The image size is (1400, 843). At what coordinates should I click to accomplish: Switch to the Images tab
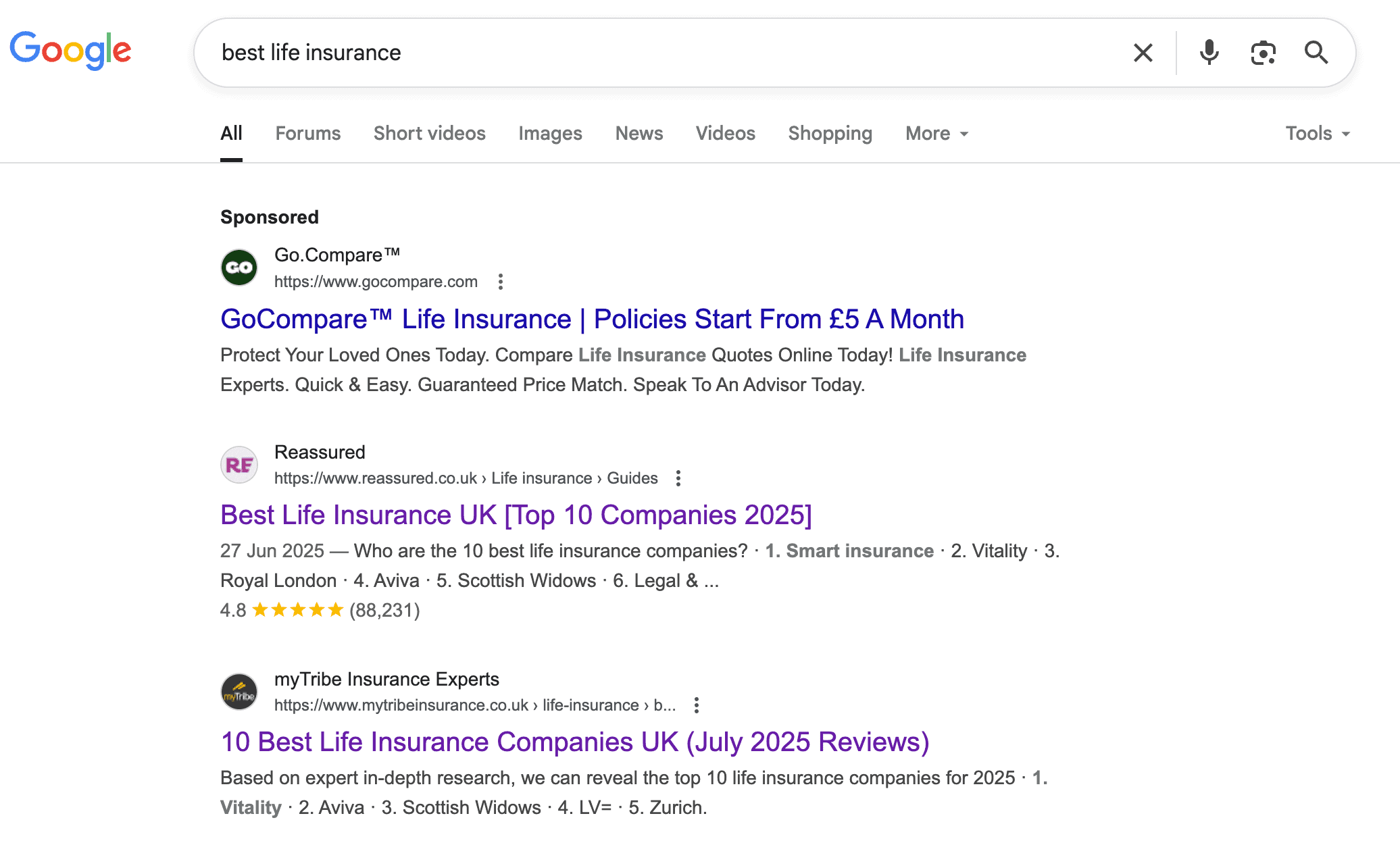(x=550, y=133)
